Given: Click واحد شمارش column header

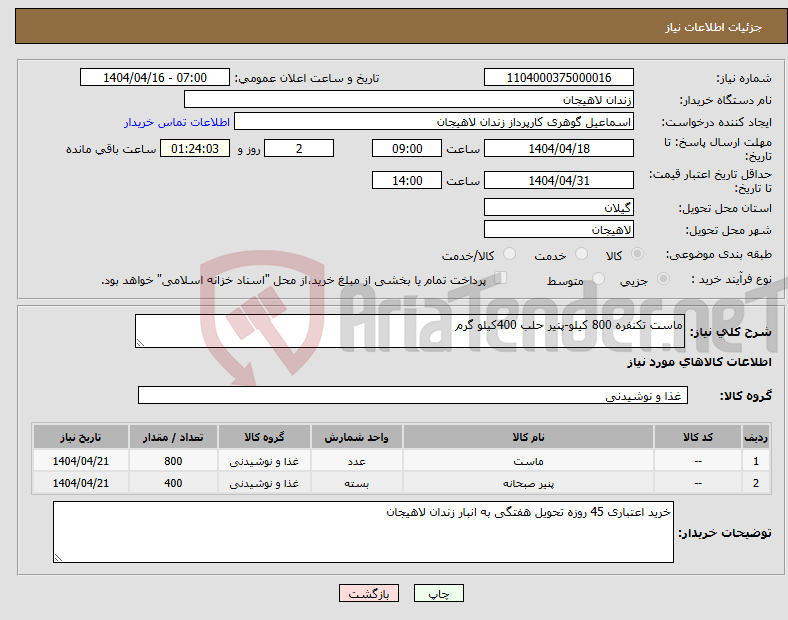Looking at the screenshot, I should tap(356, 437).
